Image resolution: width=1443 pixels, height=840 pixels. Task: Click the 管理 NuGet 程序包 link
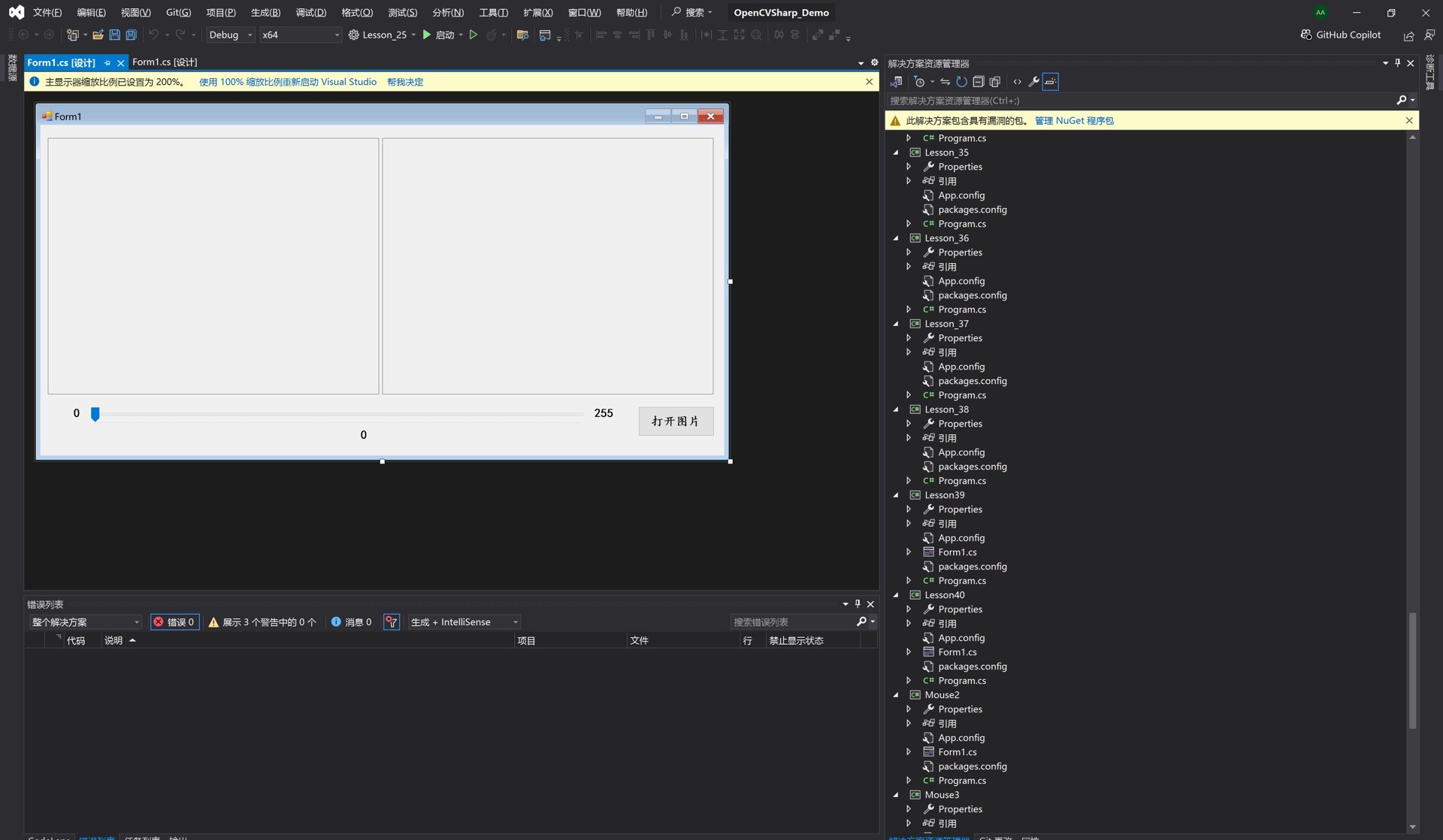point(1074,120)
